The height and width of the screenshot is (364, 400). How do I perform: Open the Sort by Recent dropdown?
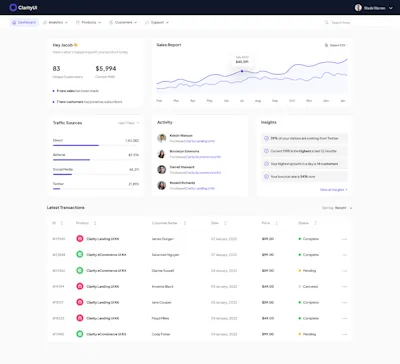[337, 208]
